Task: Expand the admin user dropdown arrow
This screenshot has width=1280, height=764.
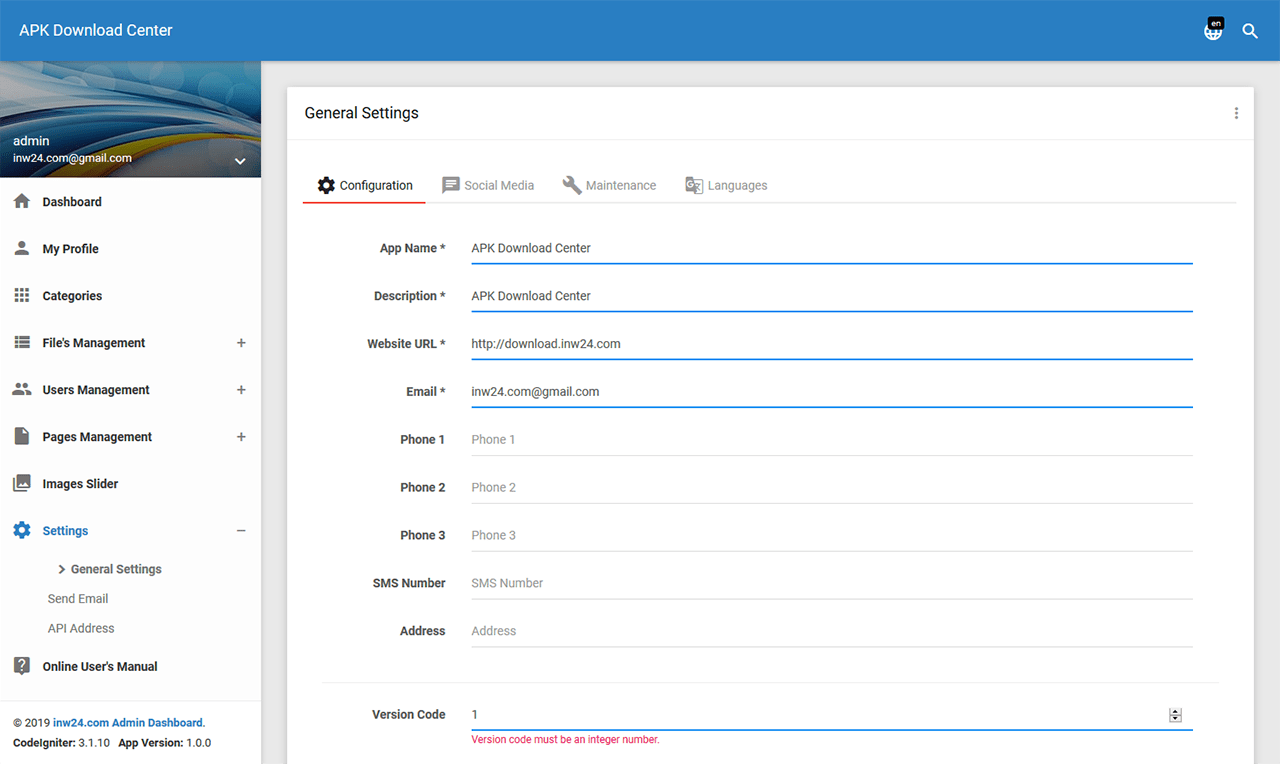Action: tap(240, 161)
